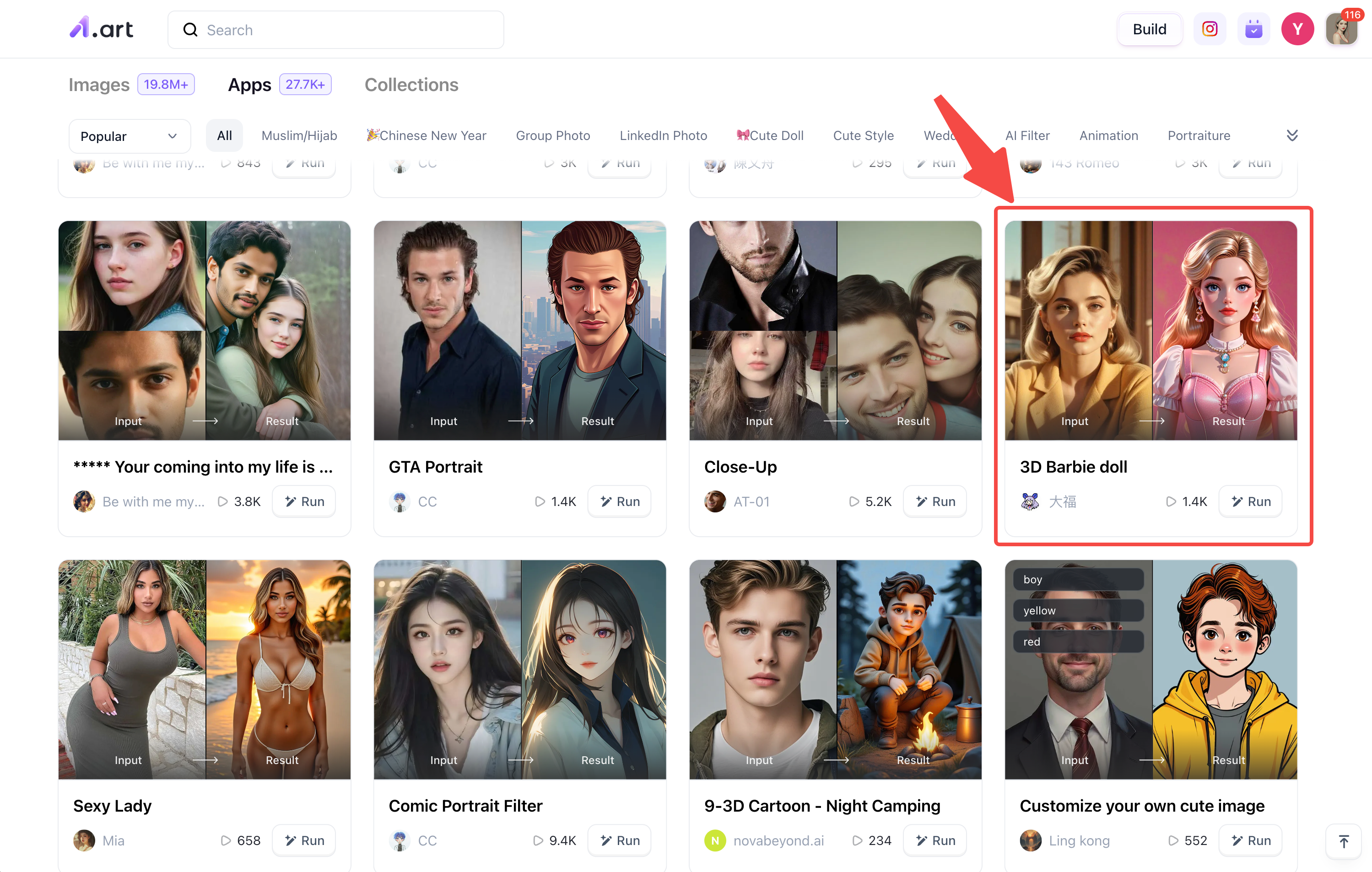
Task: Click the Build button
Action: point(1149,29)
